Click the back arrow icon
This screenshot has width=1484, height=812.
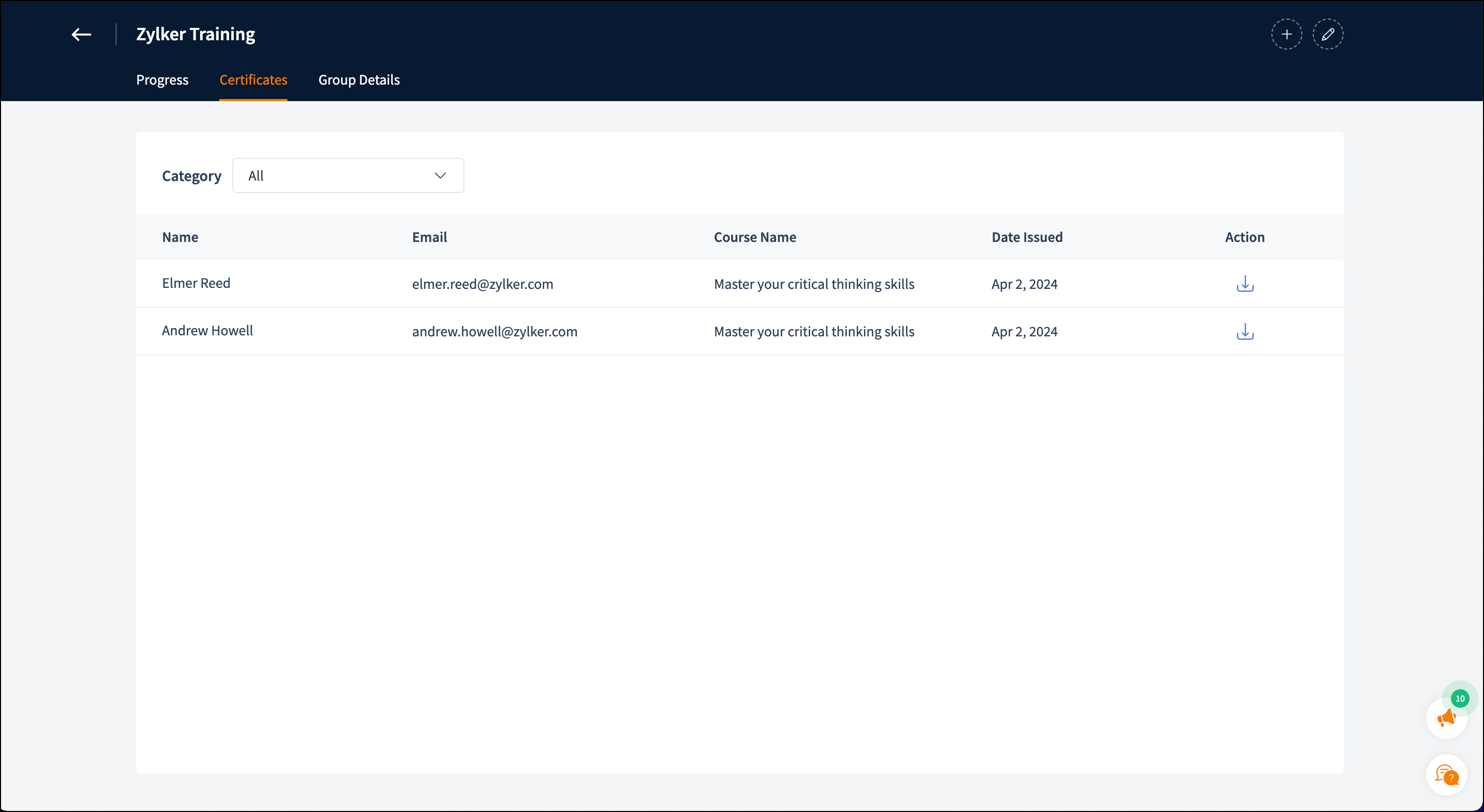(81, 35)
